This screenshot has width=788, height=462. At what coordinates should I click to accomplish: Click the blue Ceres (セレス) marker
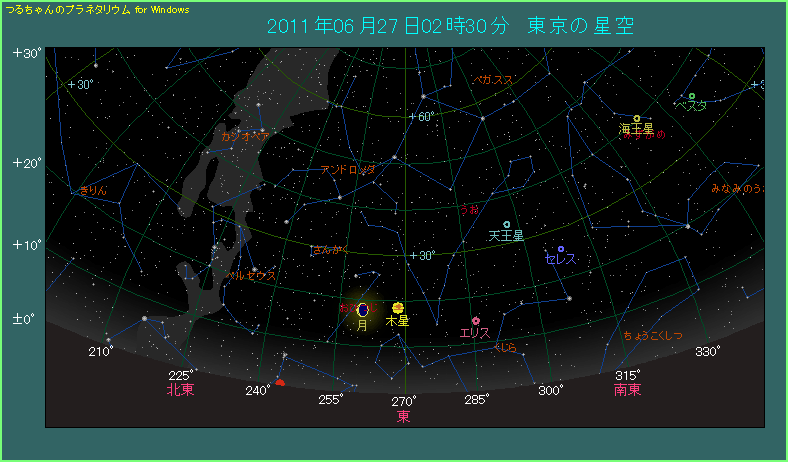point(561,248)
